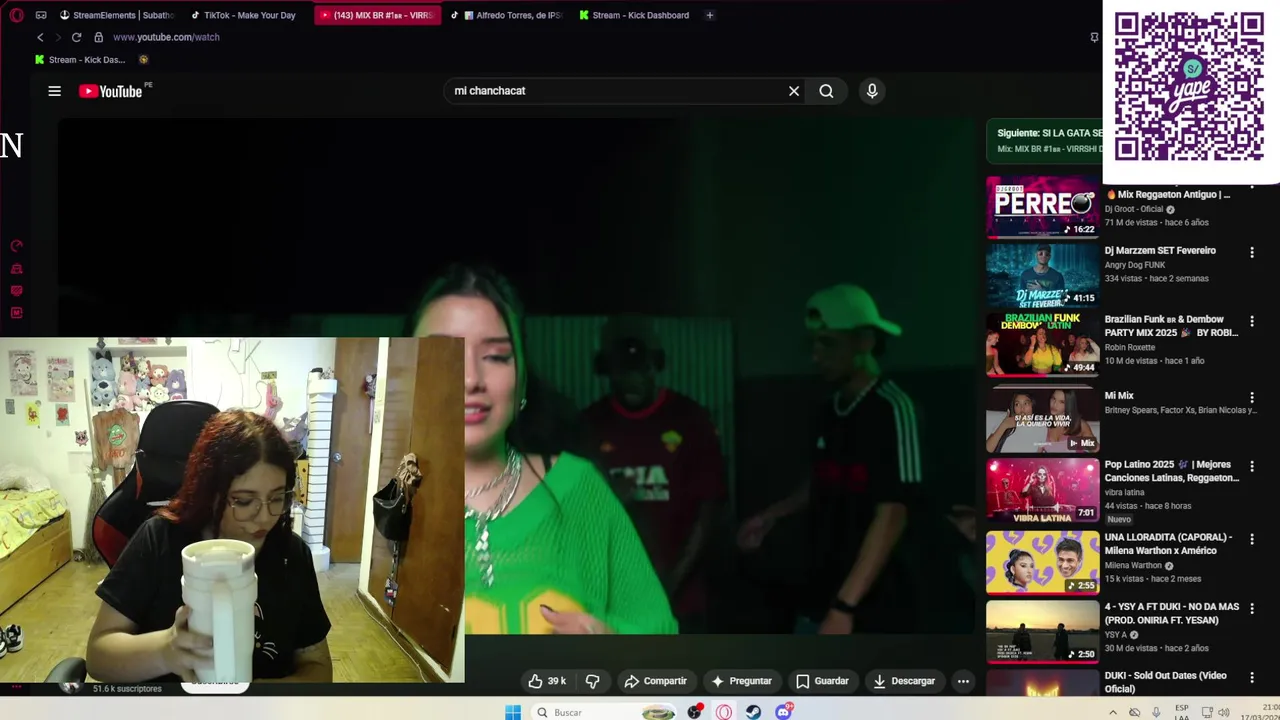Open the YouTube hamburger guide menu
Screen dimensions: 1280x720
click(54, 91)
